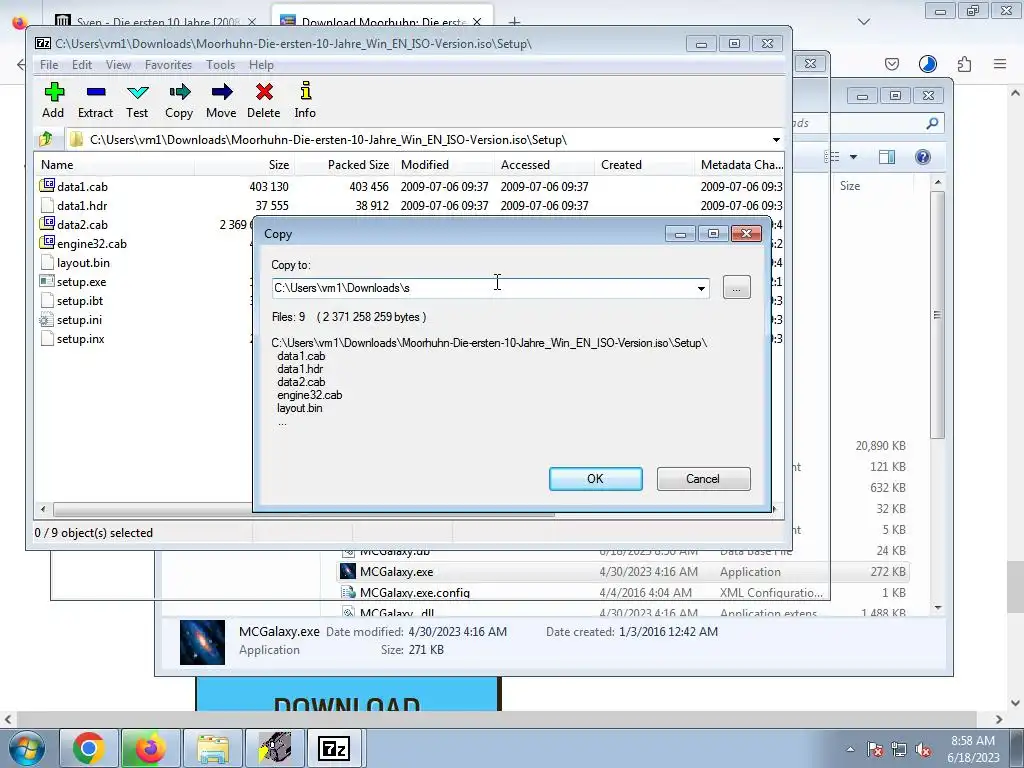Open the Firefox hamburger menu
The height and width of the screenshot is (768, 1024).
[1000, 64]
